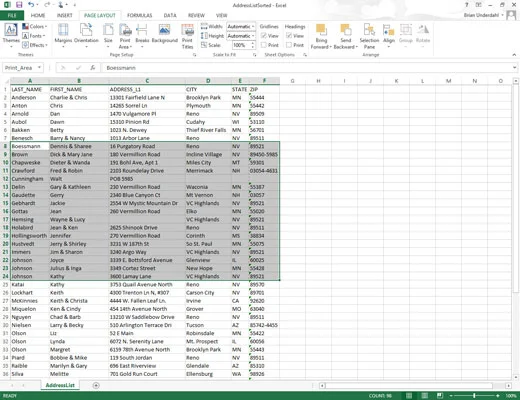Open the Selection Pane
The image size is (520, 400).
coord(369,36)
